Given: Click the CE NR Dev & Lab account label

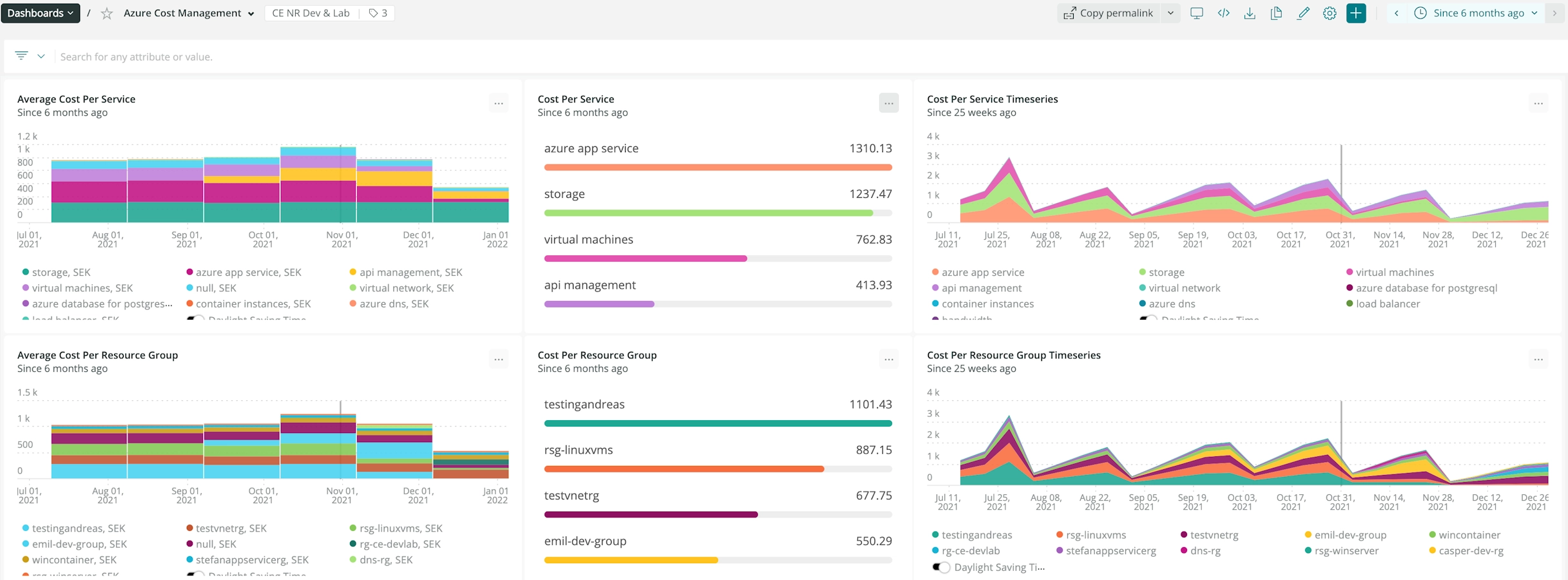Looking at the screenshot, I should 311,13.
